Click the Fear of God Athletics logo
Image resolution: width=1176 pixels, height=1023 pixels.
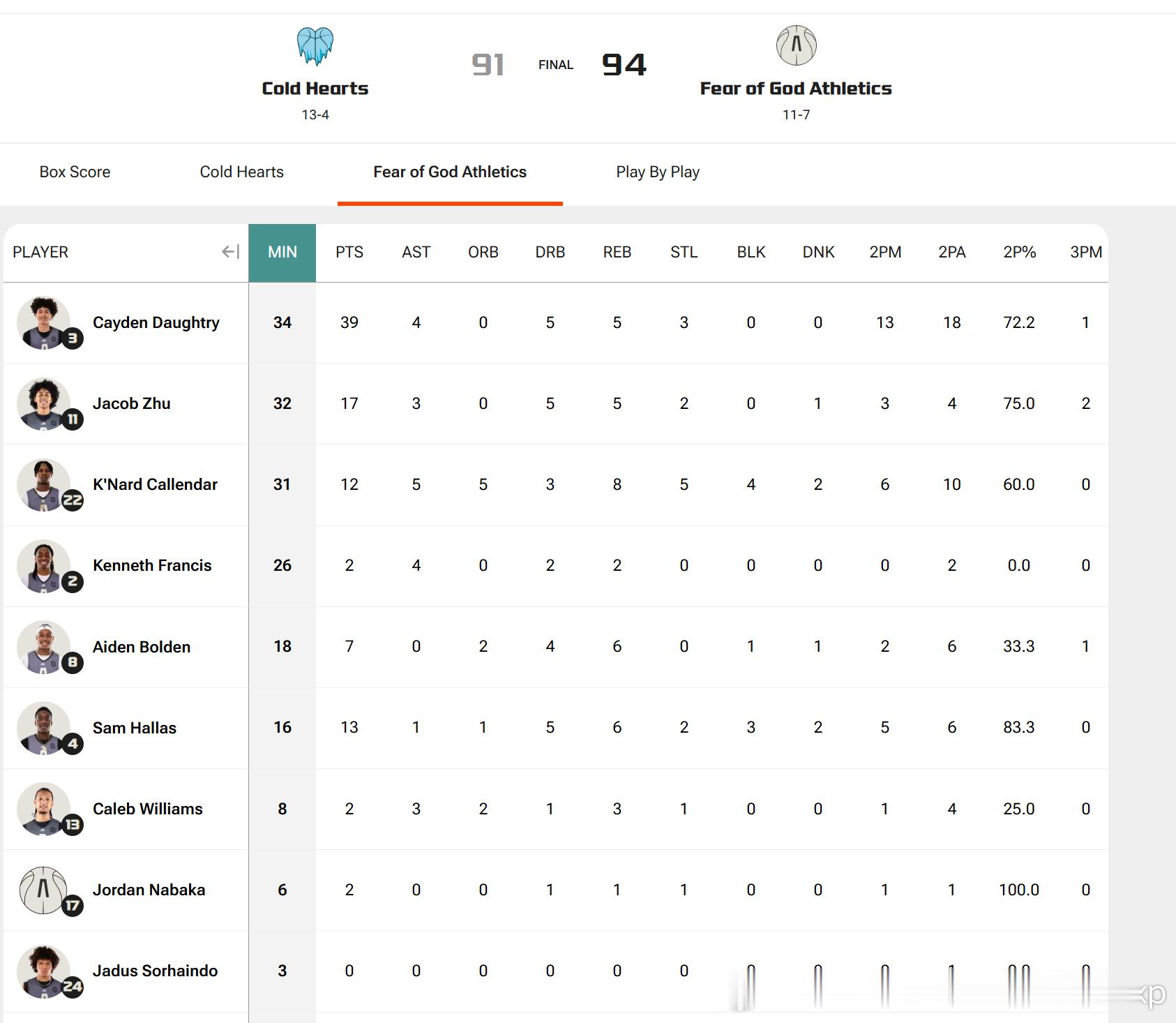[796, 45]
